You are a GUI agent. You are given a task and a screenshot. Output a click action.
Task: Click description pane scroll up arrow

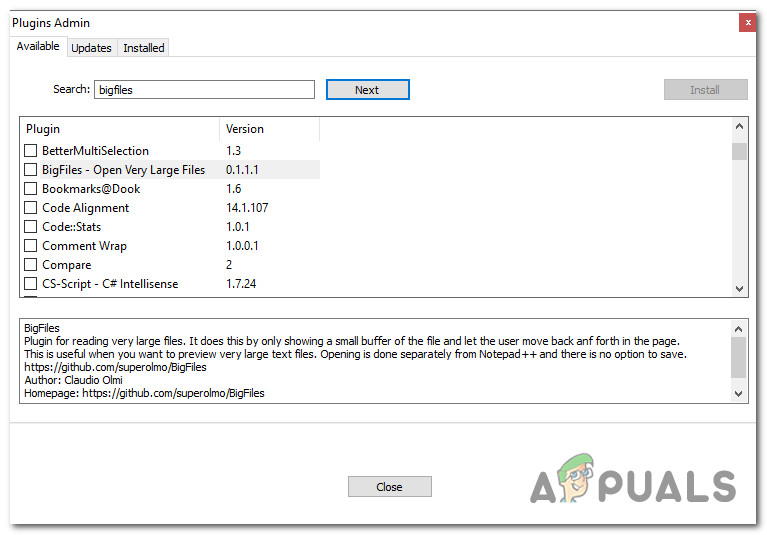pos(739,329)
